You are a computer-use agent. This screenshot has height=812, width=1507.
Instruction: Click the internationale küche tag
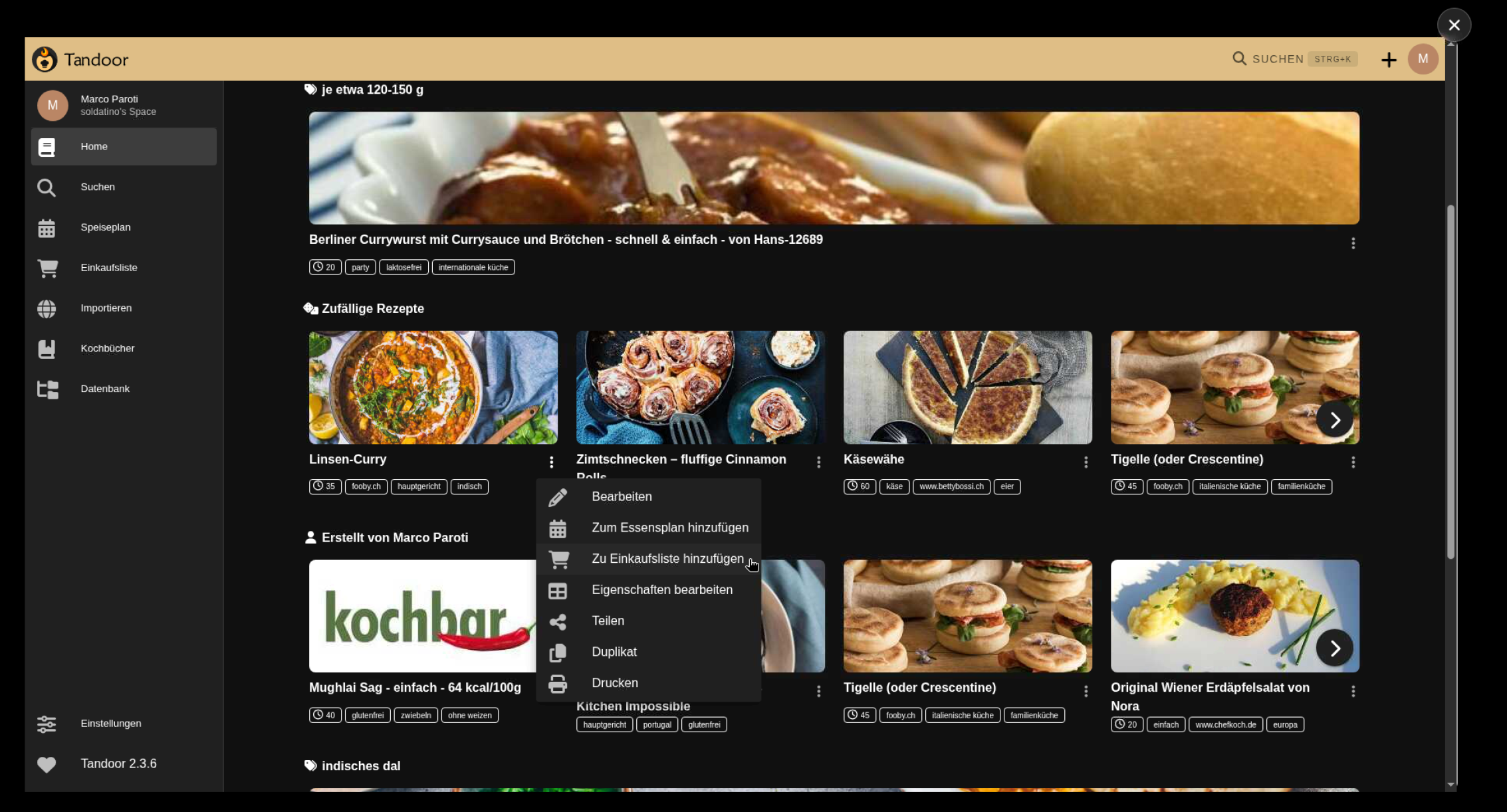(473, 268)
